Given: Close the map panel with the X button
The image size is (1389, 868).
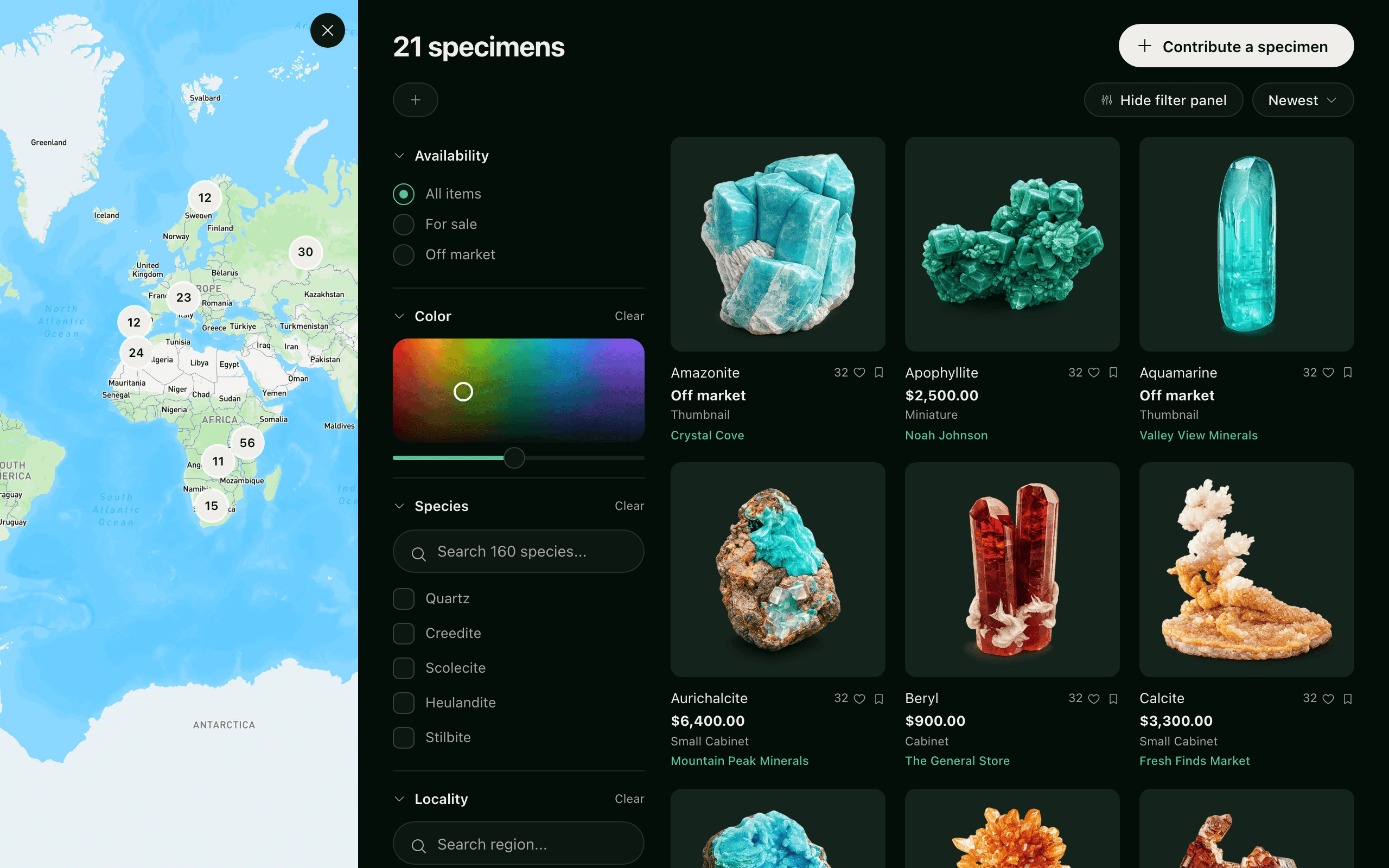Looking at the screenshot, I should (327, 30).
